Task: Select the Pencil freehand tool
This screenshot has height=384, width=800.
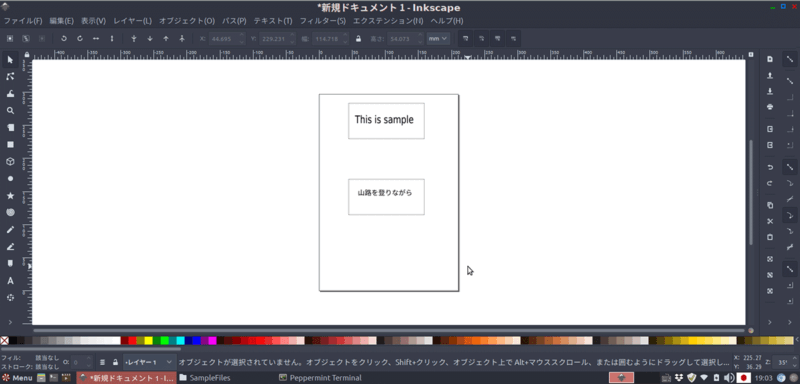Action: pyautogui.click(x=10, y=230)
